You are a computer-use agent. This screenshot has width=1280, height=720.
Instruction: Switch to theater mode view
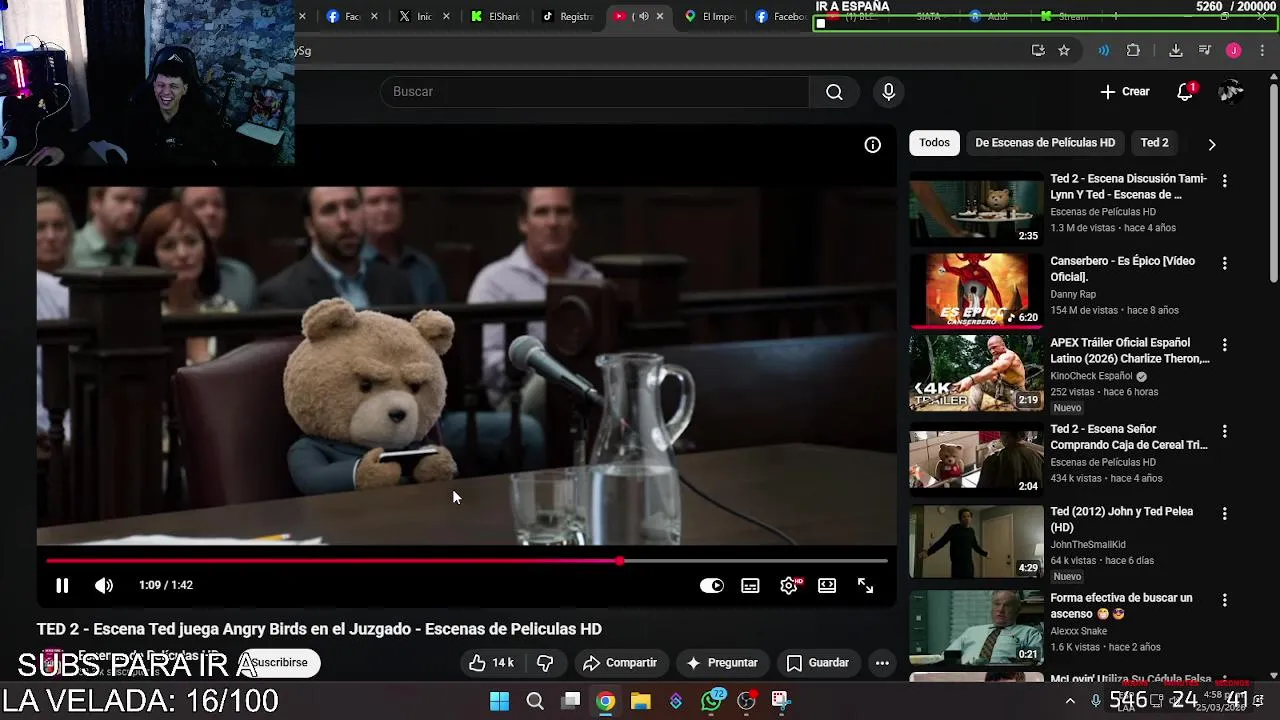click(x=827, y=586)
